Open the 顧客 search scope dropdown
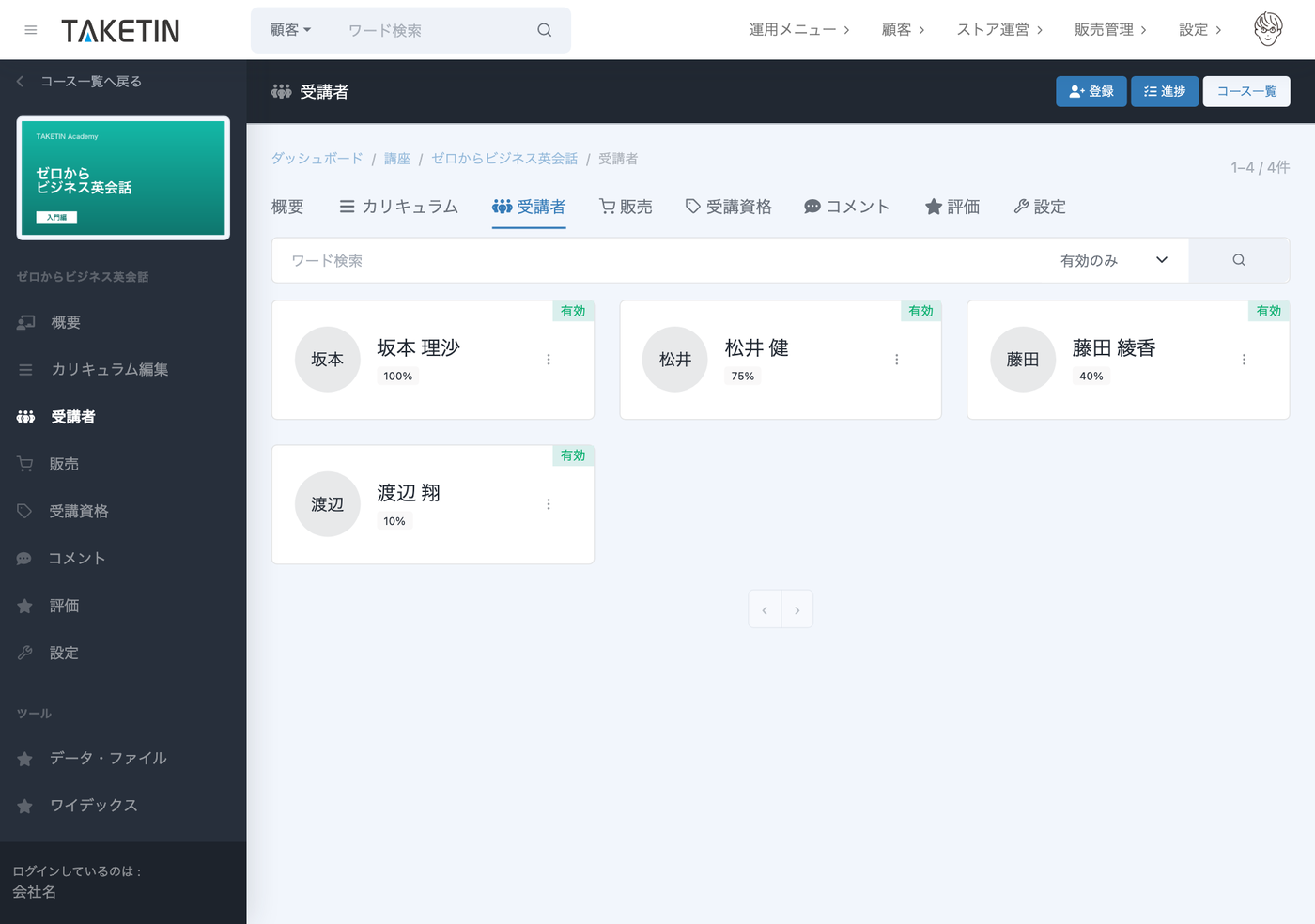The width and height of the screenshot is (1315, 924). click(290, 30)
